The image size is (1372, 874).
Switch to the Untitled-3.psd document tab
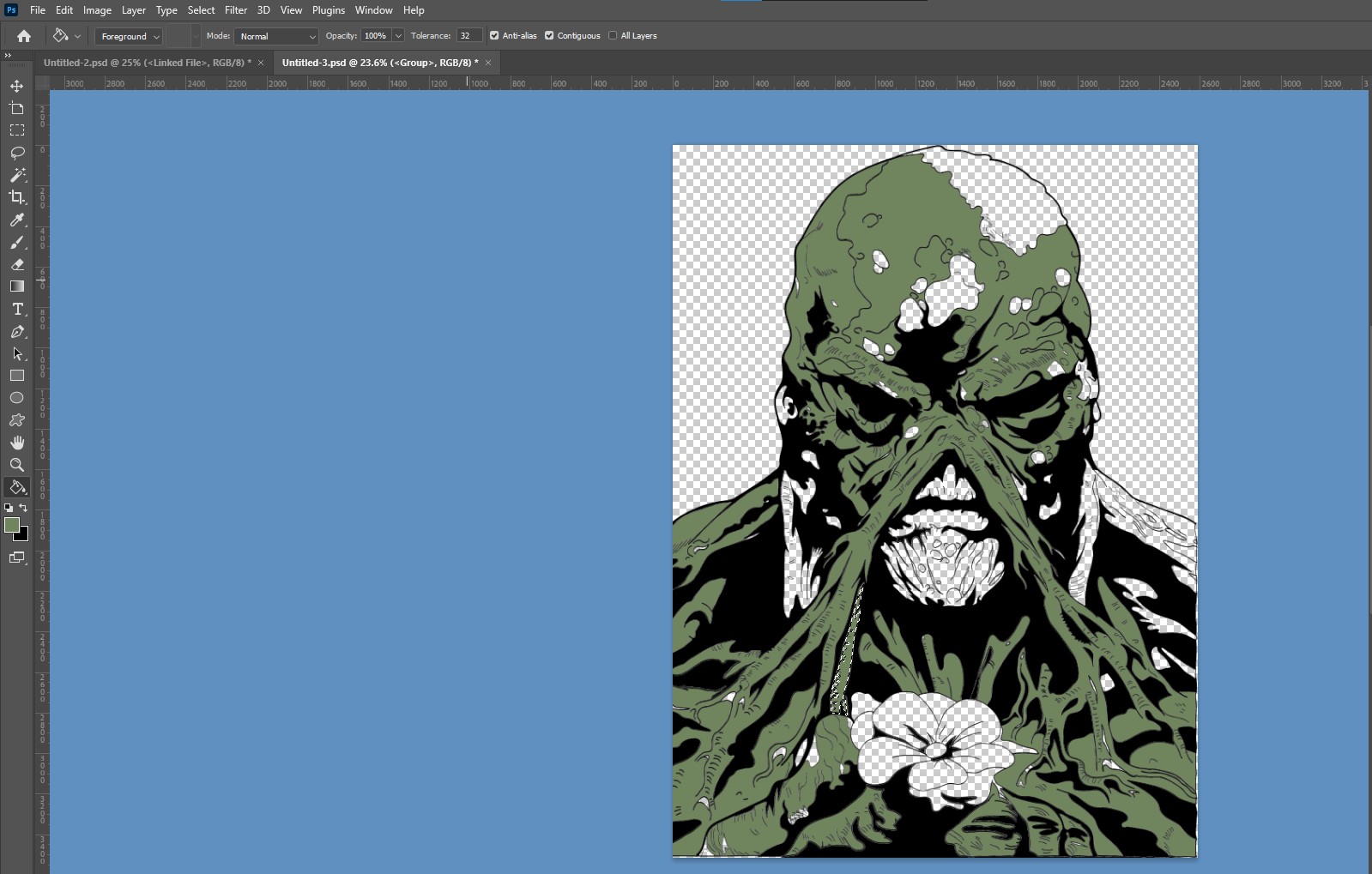pyautogui.click(x=380, y=63)
